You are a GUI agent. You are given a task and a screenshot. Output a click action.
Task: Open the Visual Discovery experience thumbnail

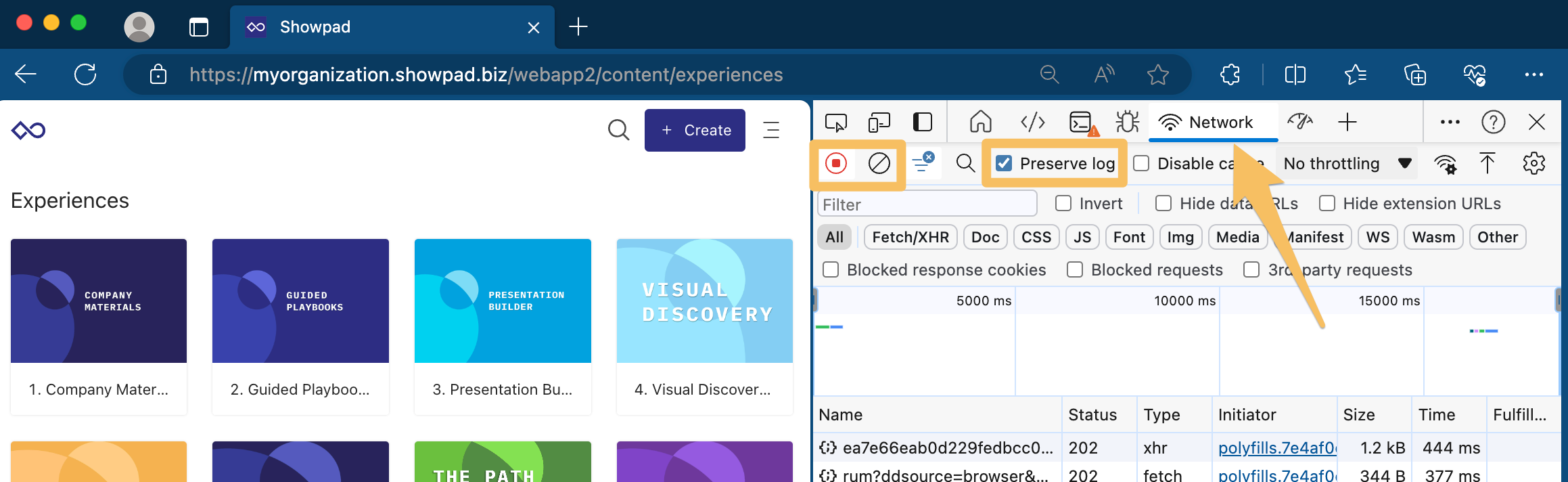click(x=705, y=301)
